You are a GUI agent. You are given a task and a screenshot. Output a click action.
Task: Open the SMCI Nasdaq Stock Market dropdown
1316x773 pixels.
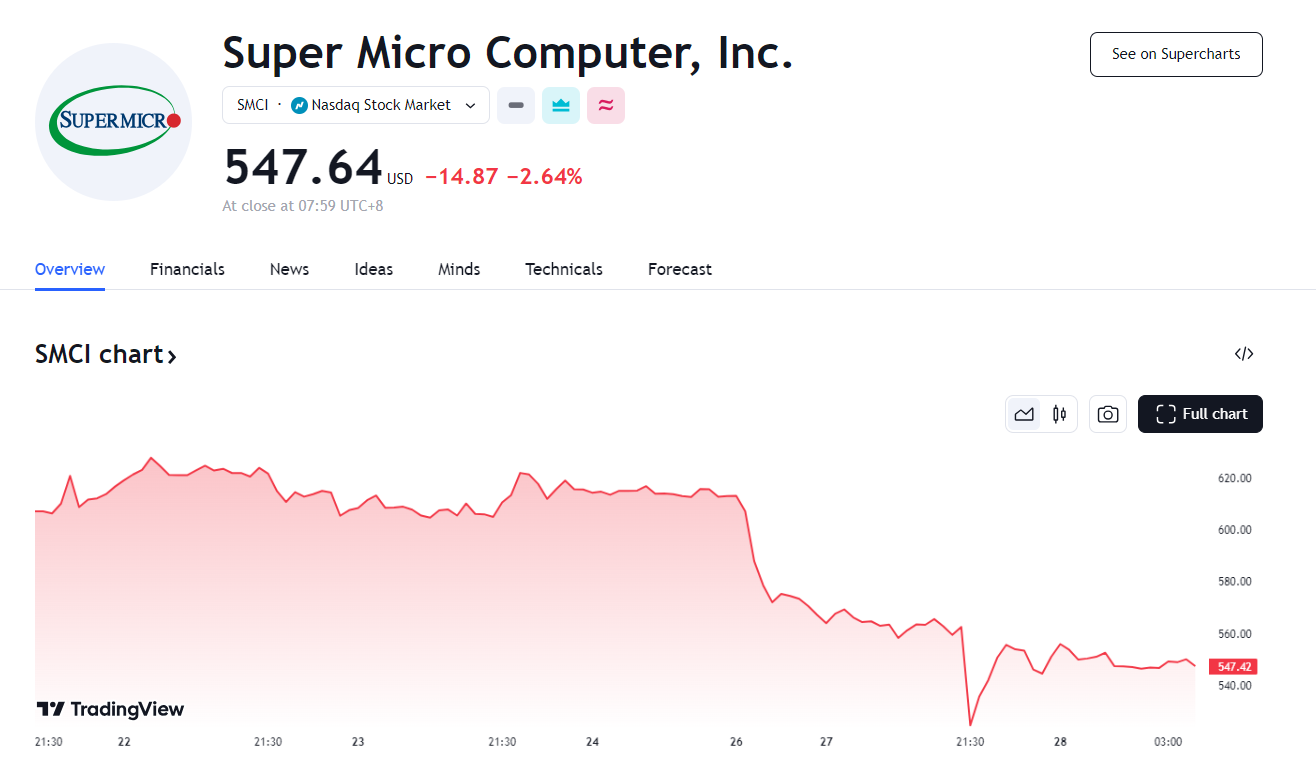(356, 105)
